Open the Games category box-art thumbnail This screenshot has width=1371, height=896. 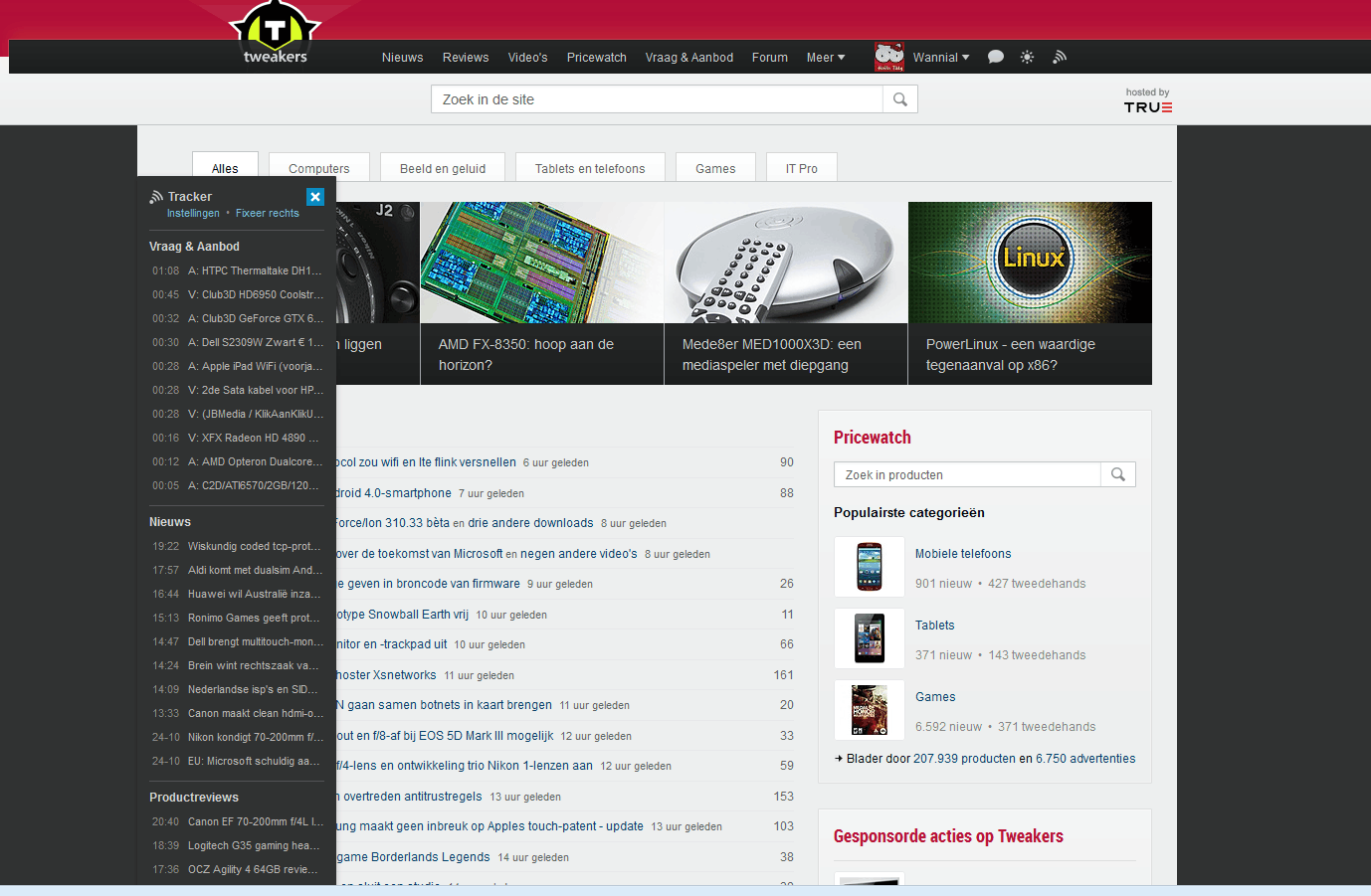pyautogui.click(x=869, y=710)
